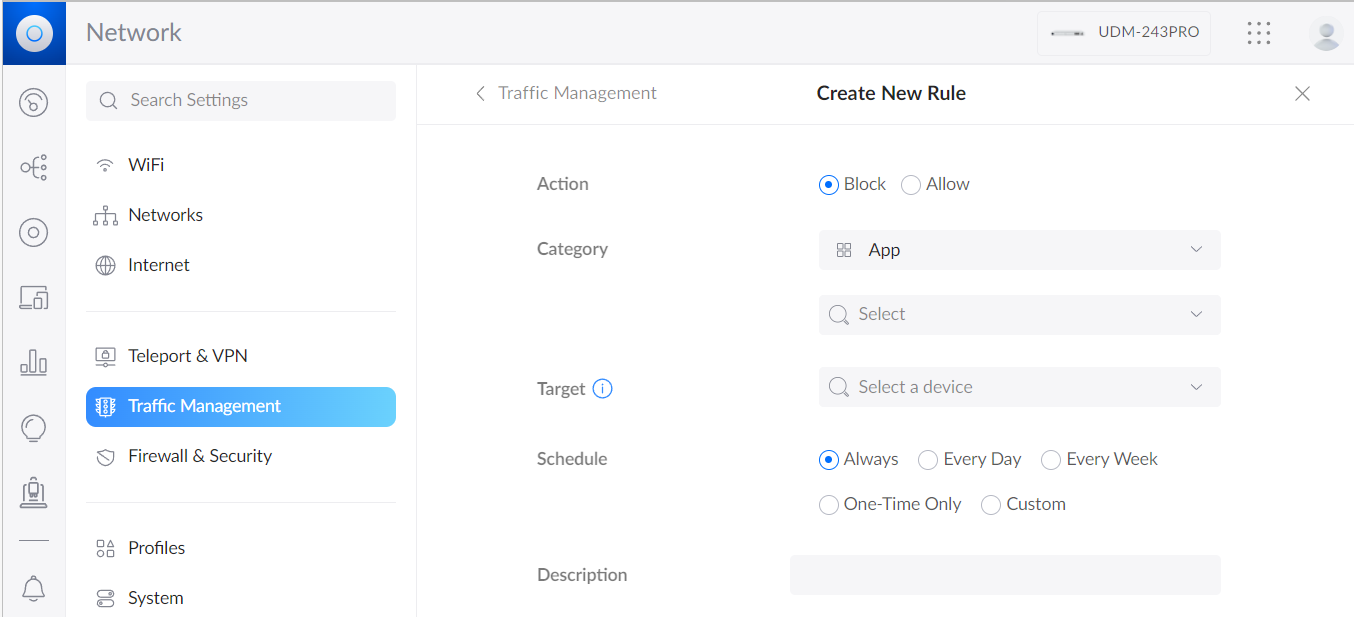Click the UDM-243PRO device selector
Image resolution: width=1354 pixels, height=617 pixels.
point(1124,33)
